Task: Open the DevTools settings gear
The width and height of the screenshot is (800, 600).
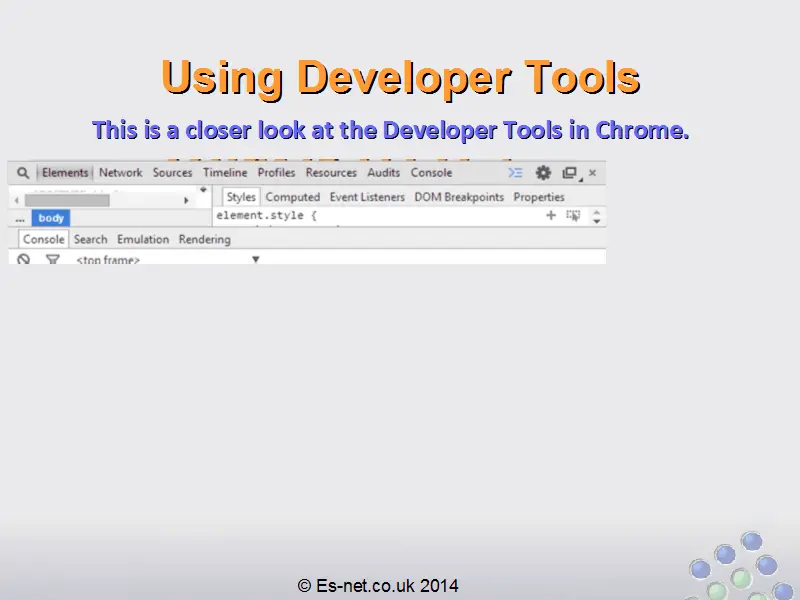Action: 543,173
